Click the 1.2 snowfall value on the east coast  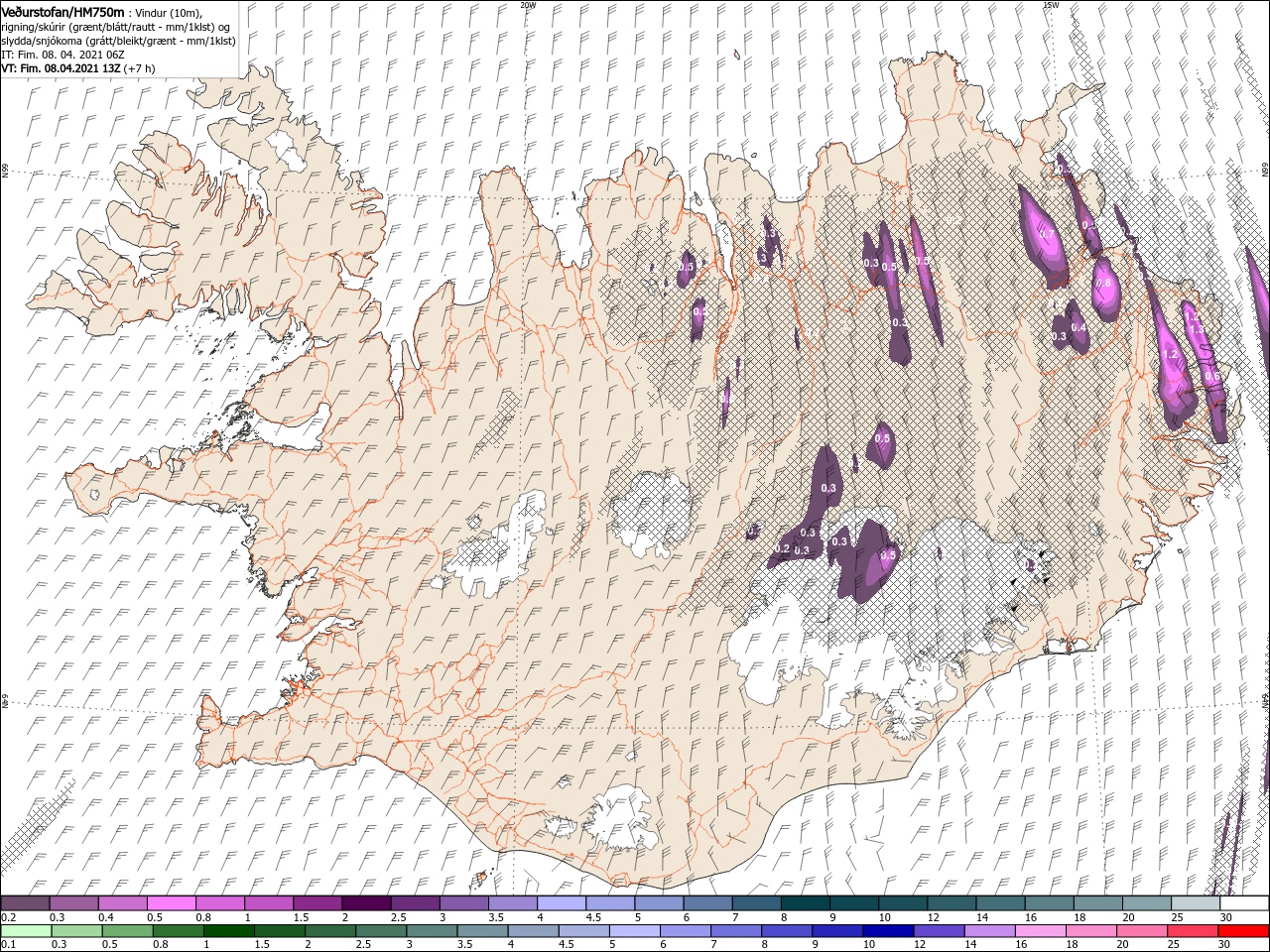coord(1170,354)
